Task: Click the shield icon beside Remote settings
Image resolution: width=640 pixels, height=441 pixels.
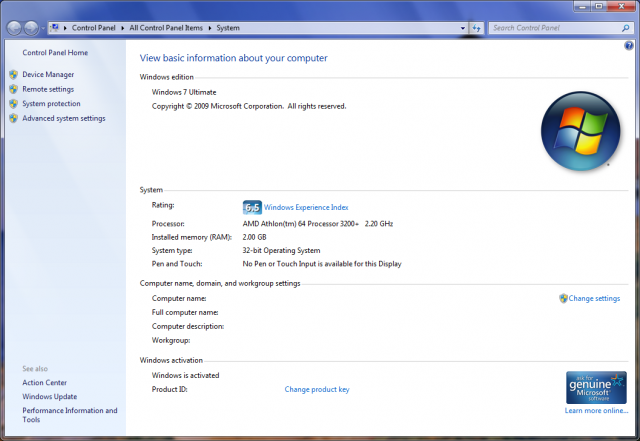Action: pos(13,89)
